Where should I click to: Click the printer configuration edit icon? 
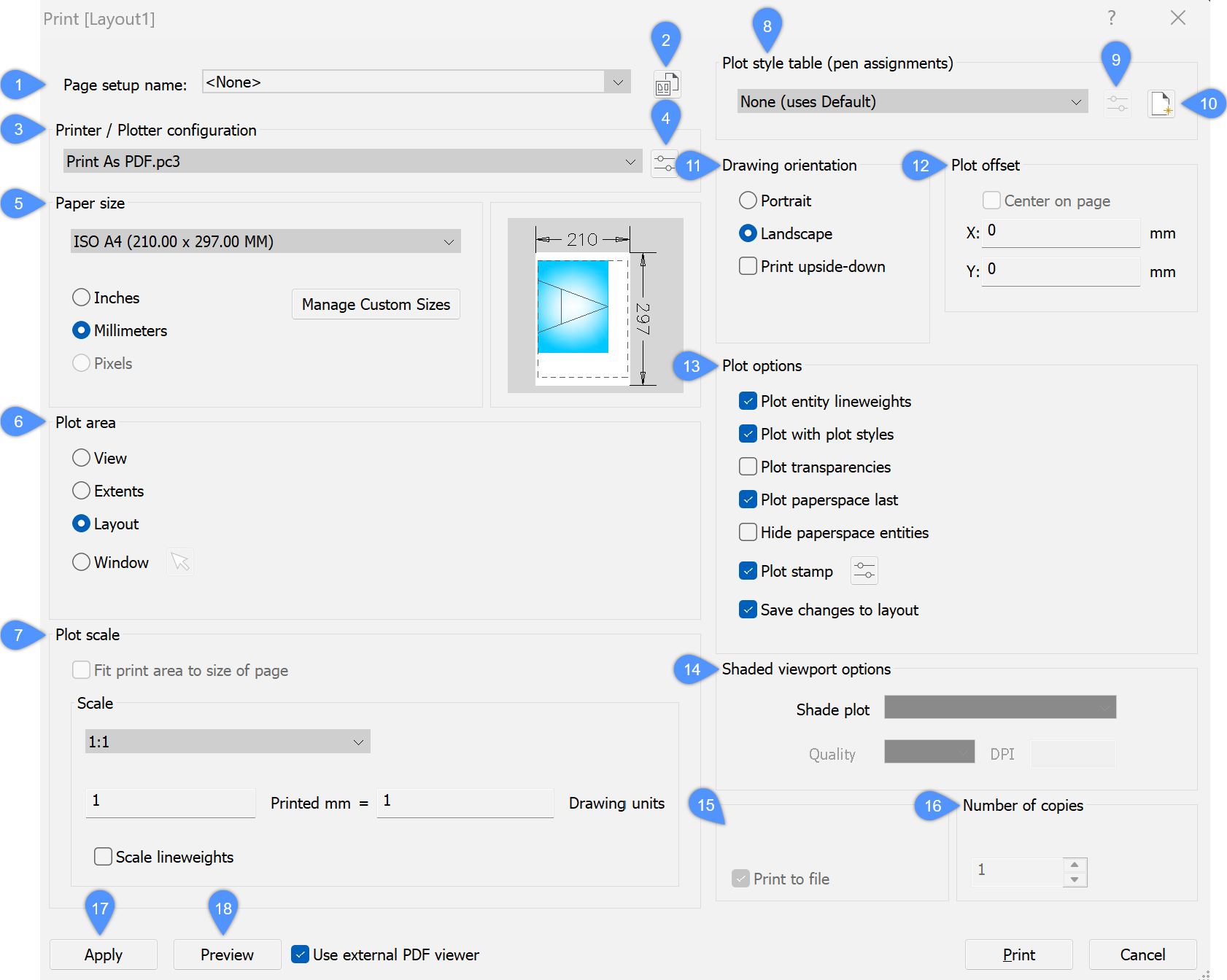pyautogui.click(x=664, y=163)
